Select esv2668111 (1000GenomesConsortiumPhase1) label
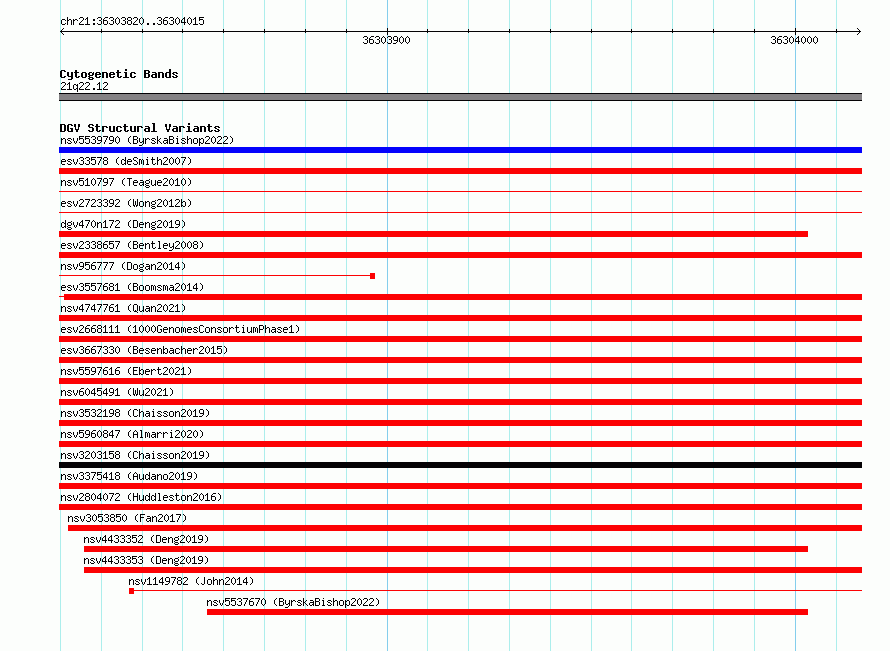 (180, 329)
